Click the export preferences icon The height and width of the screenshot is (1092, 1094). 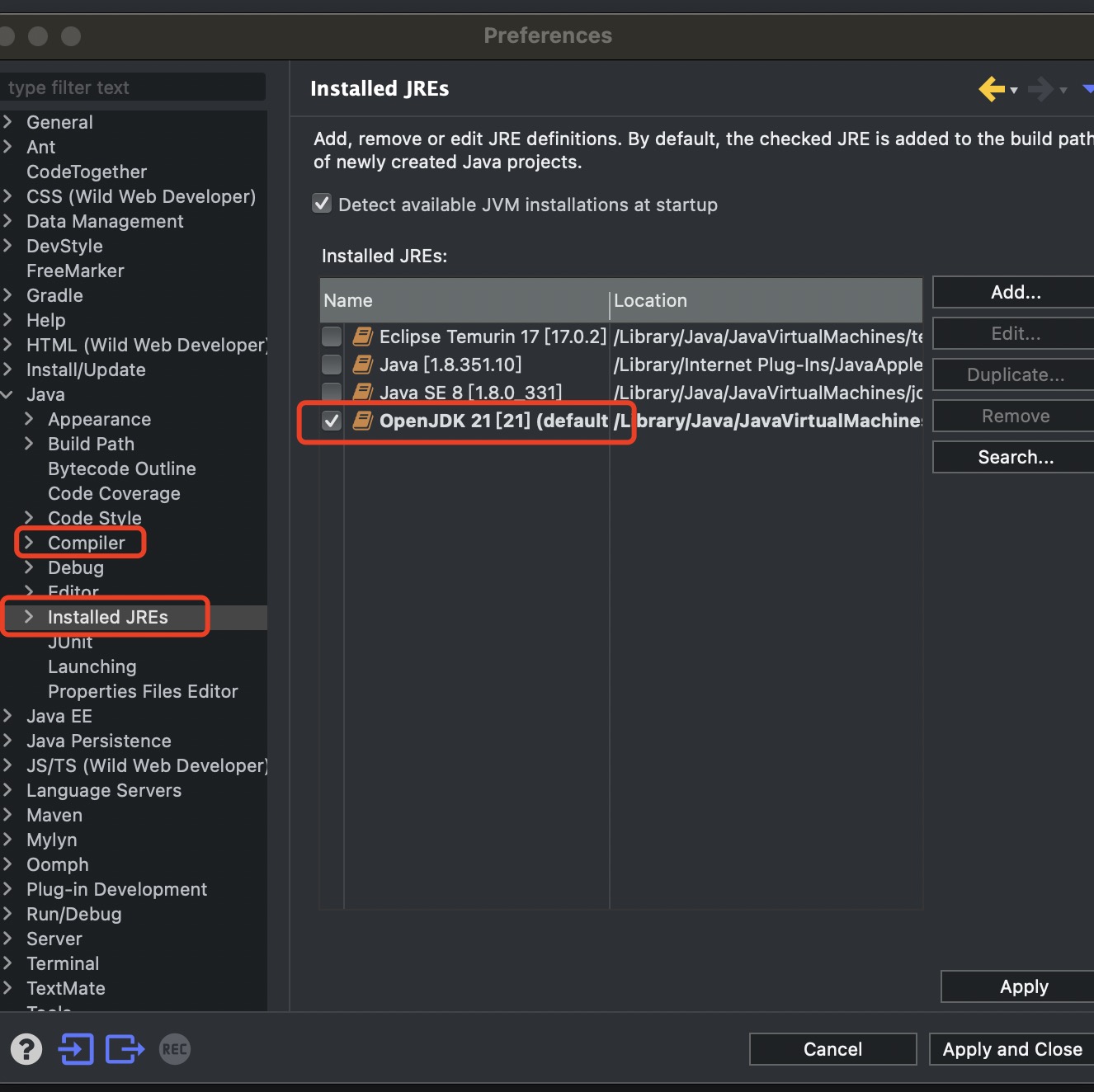coord(125,1049)
